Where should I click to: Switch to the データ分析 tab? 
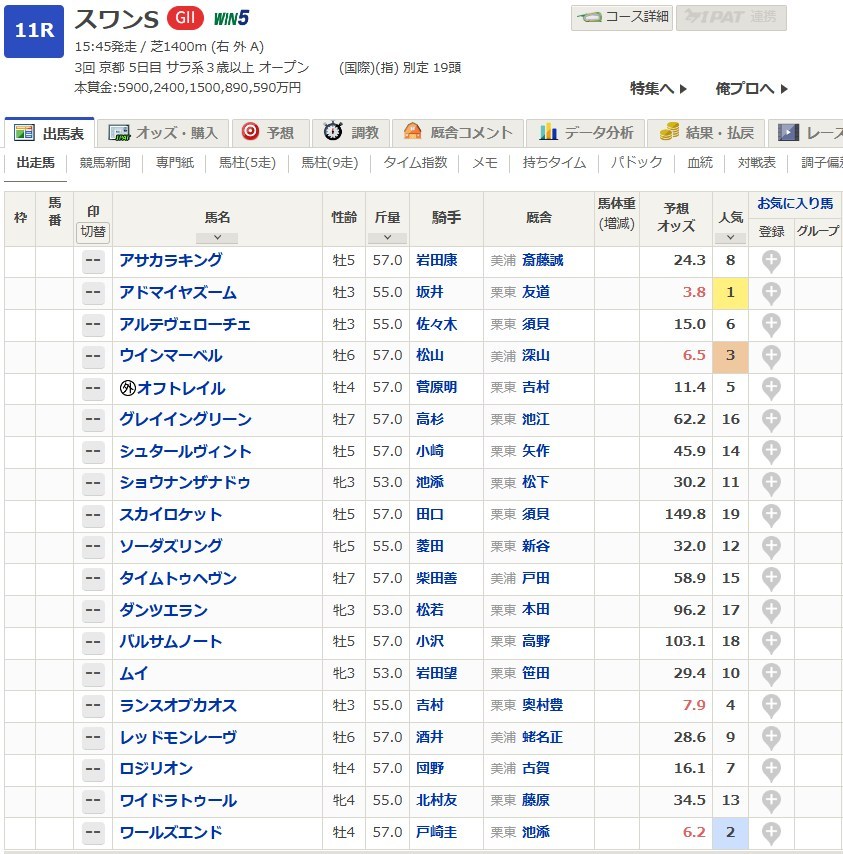pos(586,132)
